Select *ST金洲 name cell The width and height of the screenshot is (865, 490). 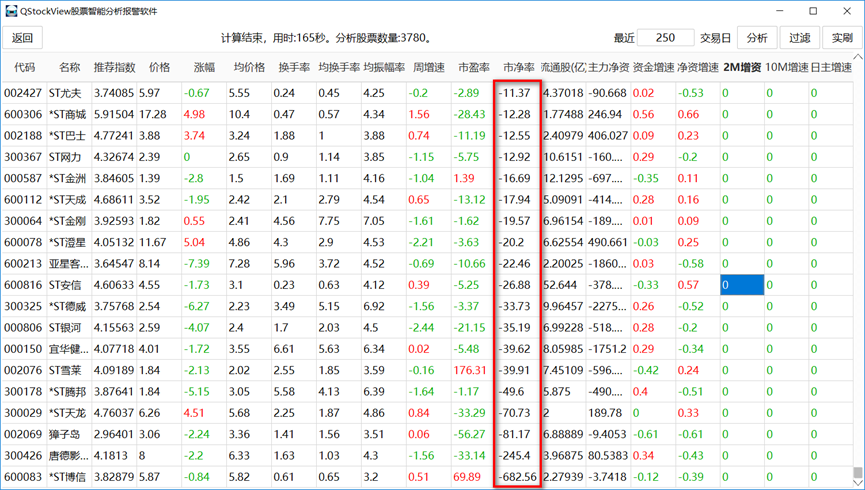[x=70, y=178]
